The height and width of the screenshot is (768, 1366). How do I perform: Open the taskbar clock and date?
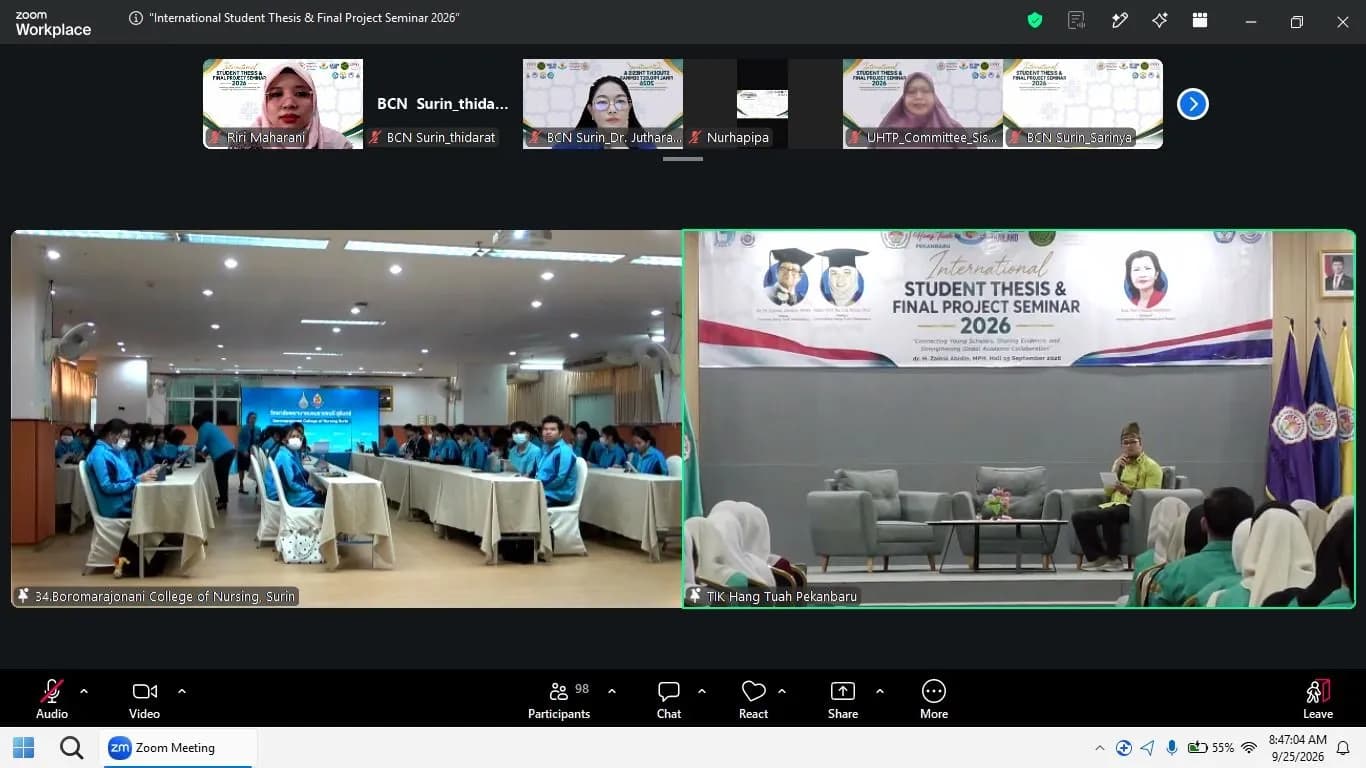(x=1297, y=748)
